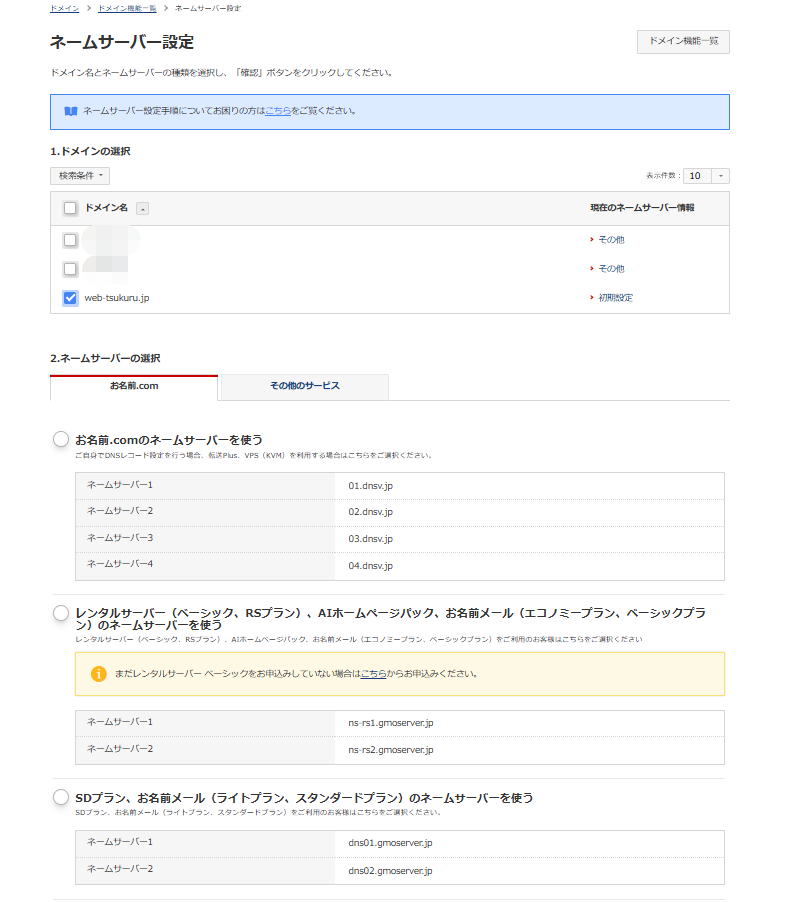
Task: Check the first masked domain row checkbox
Action: [x=69, y=239]
